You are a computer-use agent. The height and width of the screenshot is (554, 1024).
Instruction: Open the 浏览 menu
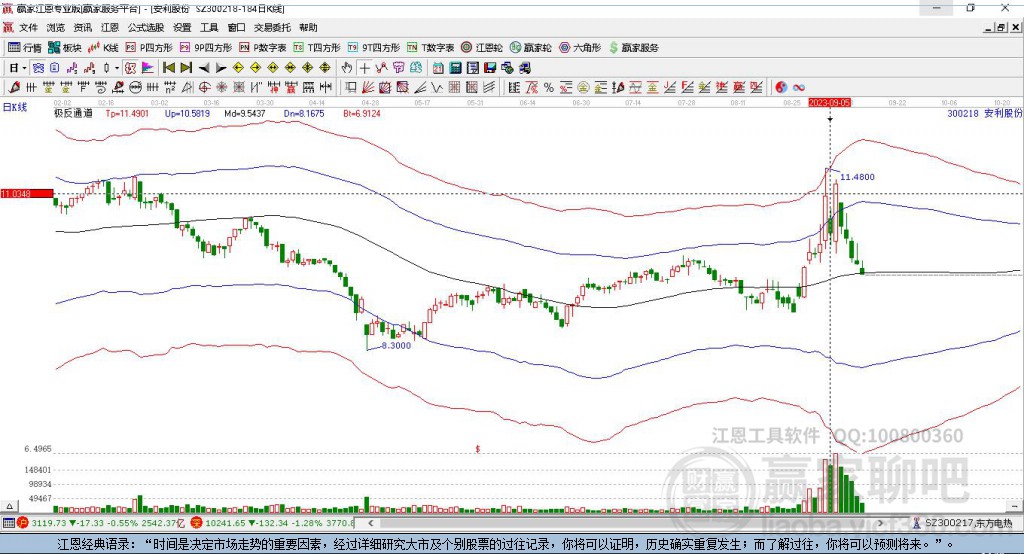(56, 27)
